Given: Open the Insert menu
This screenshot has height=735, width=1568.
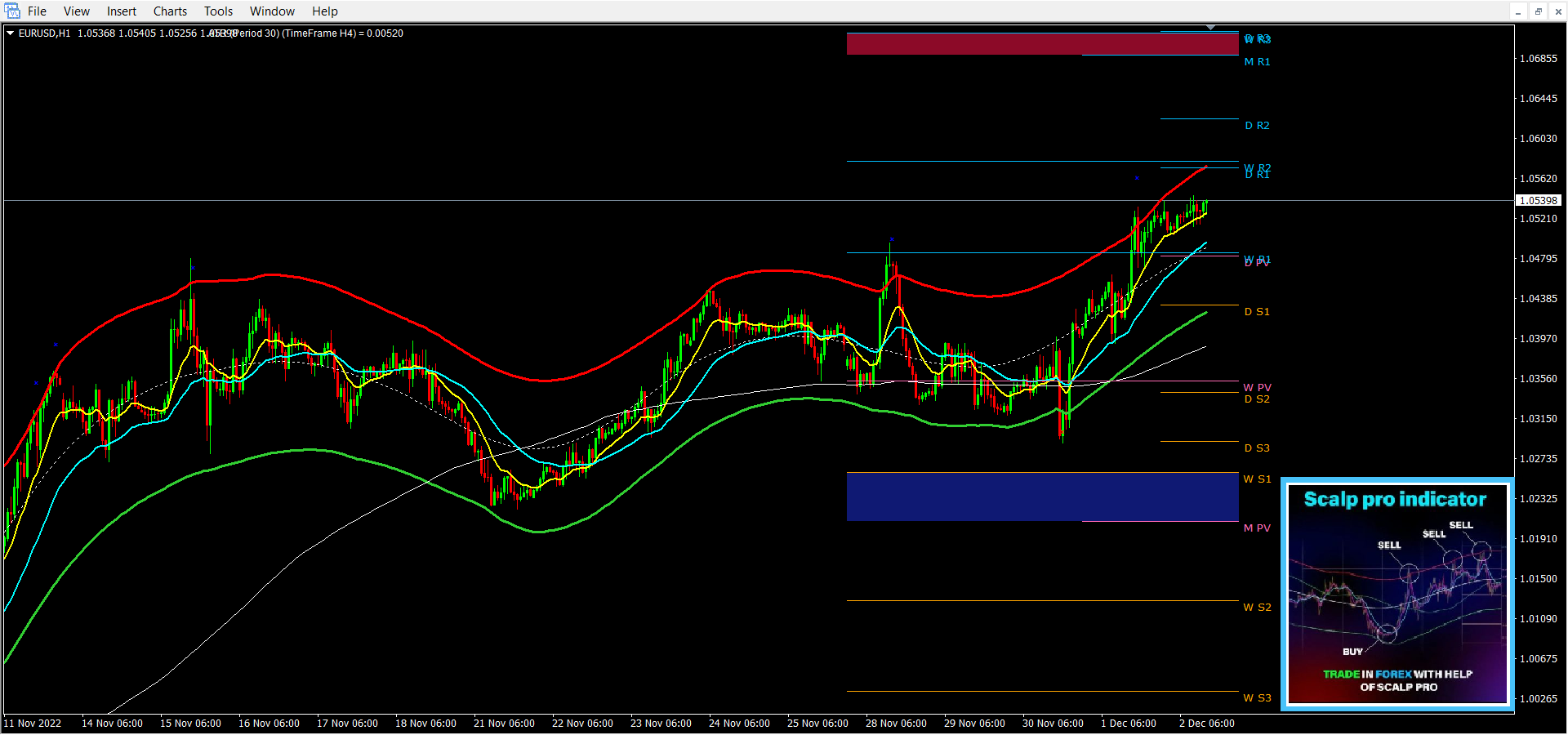Looking at the screenshot, I should pos(122,11).
